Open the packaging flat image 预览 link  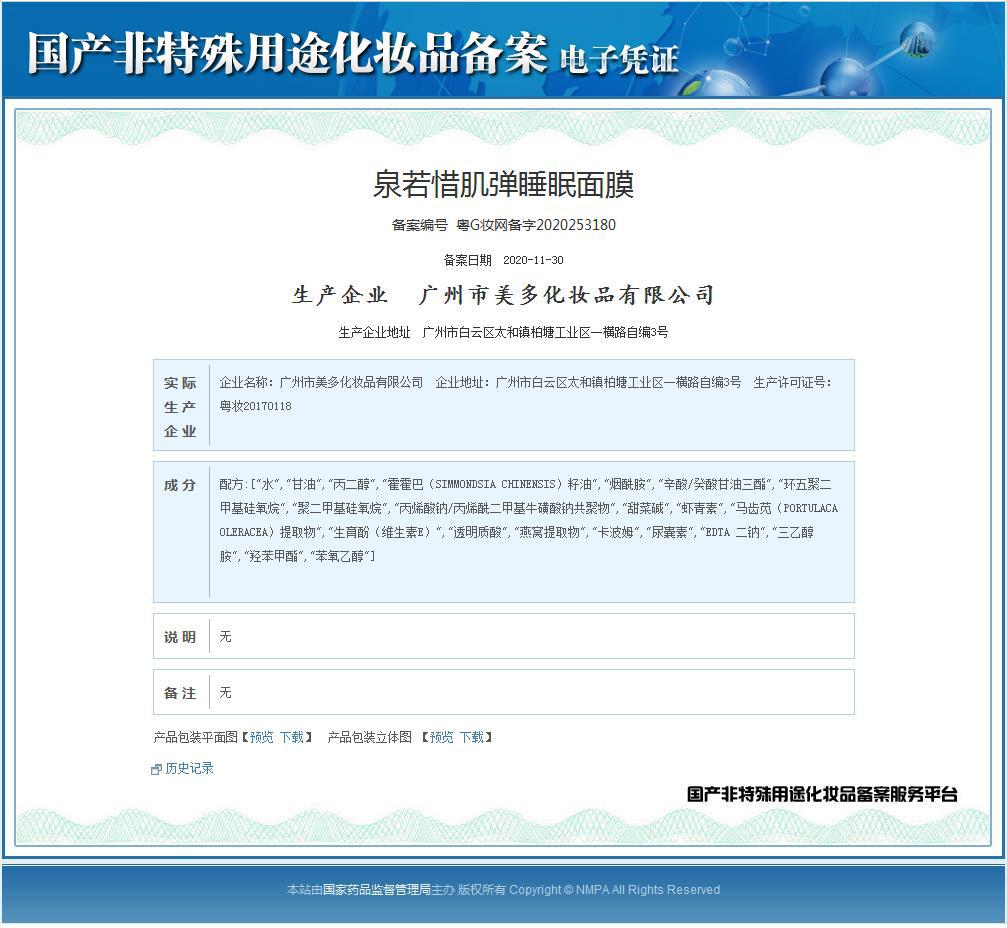[261, 737]
